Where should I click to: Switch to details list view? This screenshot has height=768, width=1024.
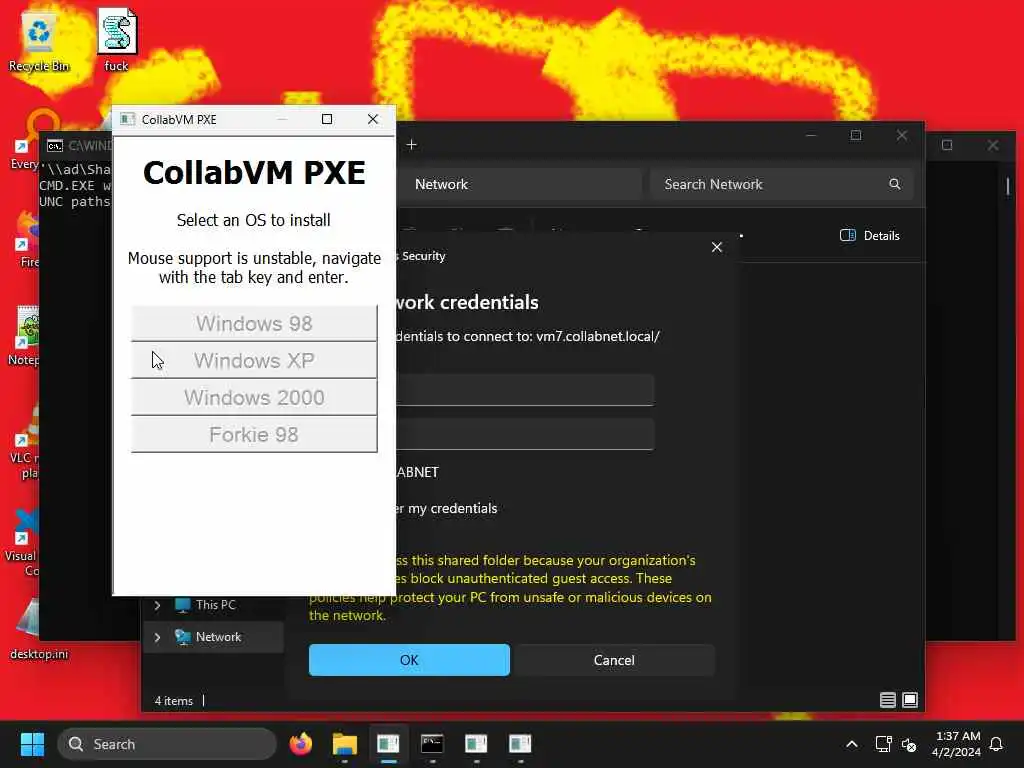pyautogui.click(x=888, y=700)
